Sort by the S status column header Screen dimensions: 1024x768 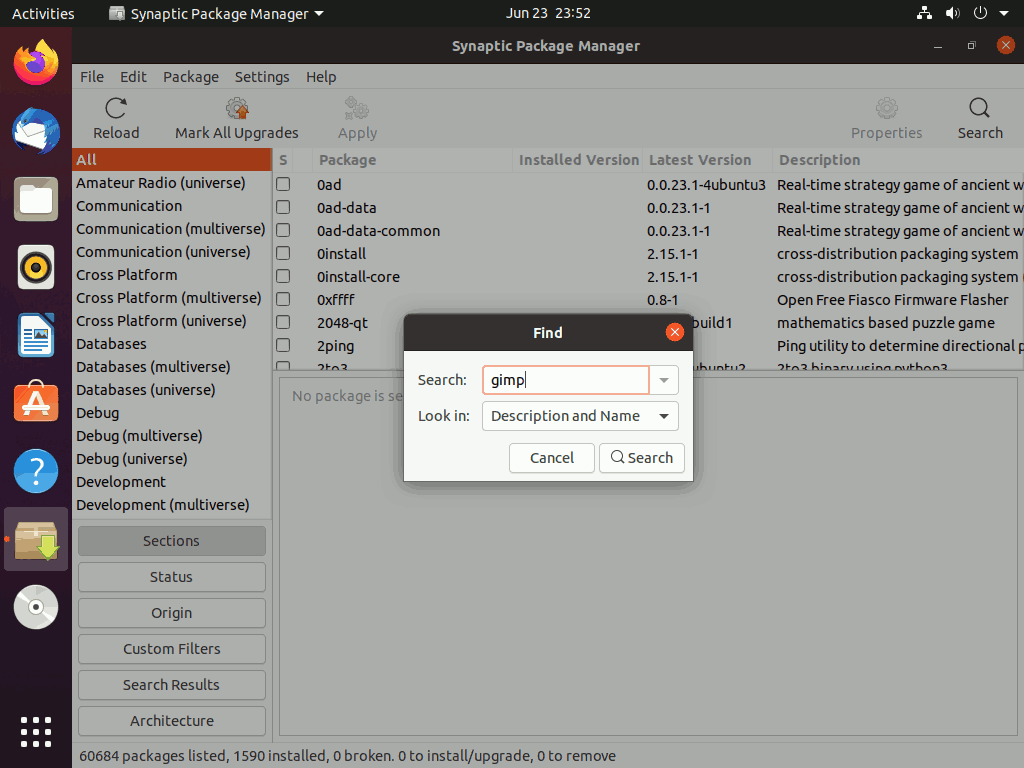click(283, 160)
